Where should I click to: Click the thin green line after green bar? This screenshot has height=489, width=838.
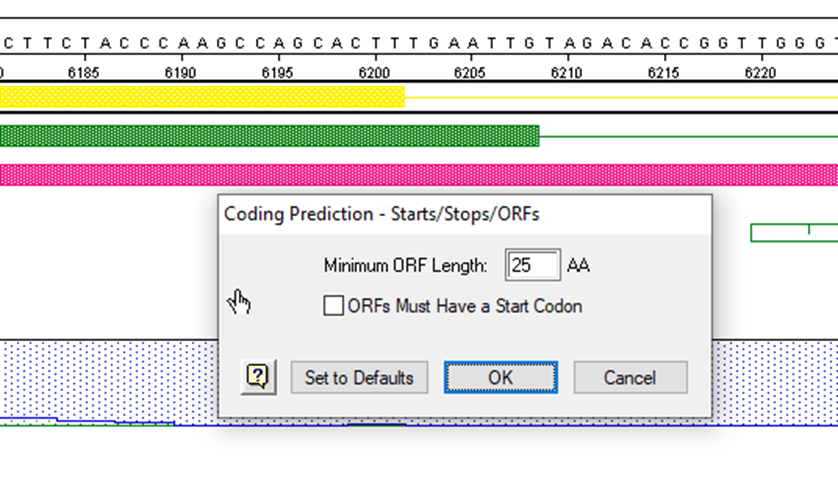(688, 136)
